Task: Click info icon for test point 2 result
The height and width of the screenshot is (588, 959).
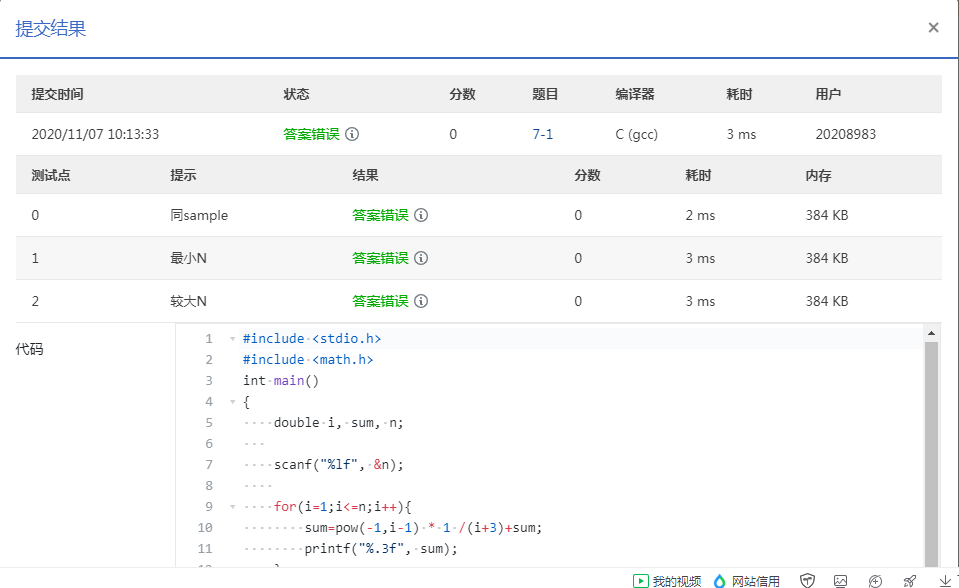Action: [x=421, y=301]
